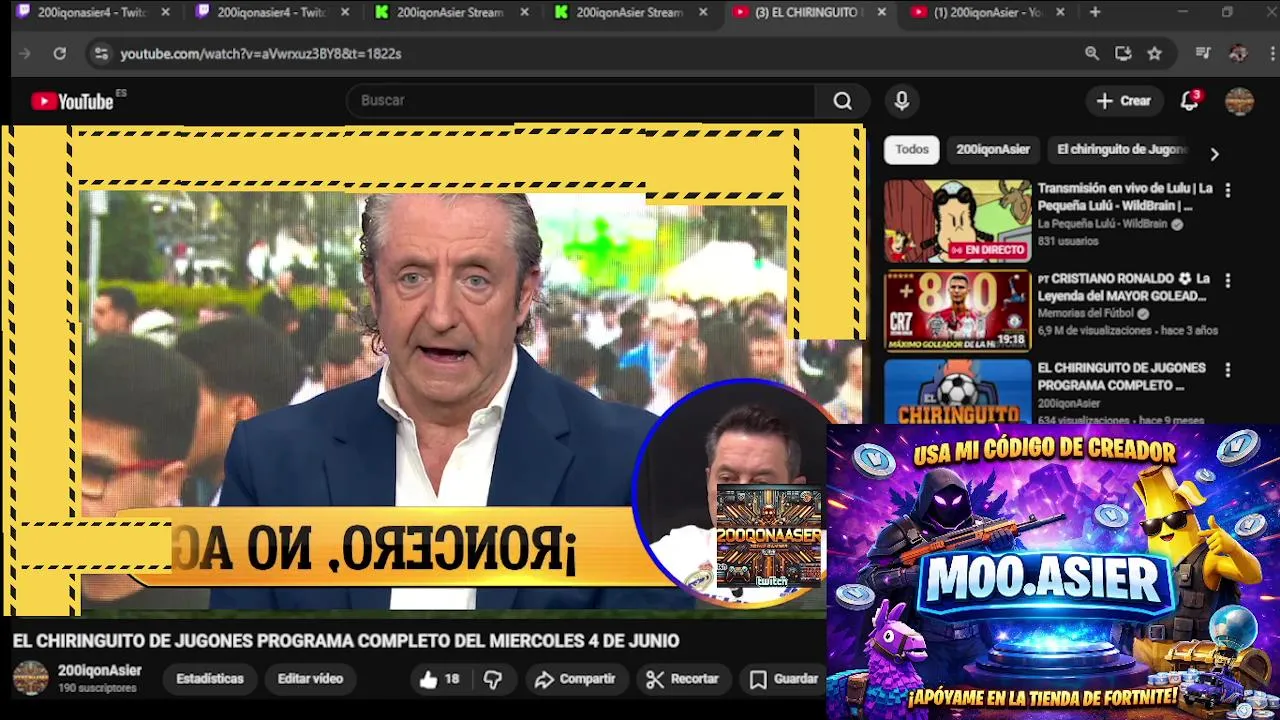Open the 200iqonAsier channel avatar under video

pyautogui.click(x=30, y=678)
